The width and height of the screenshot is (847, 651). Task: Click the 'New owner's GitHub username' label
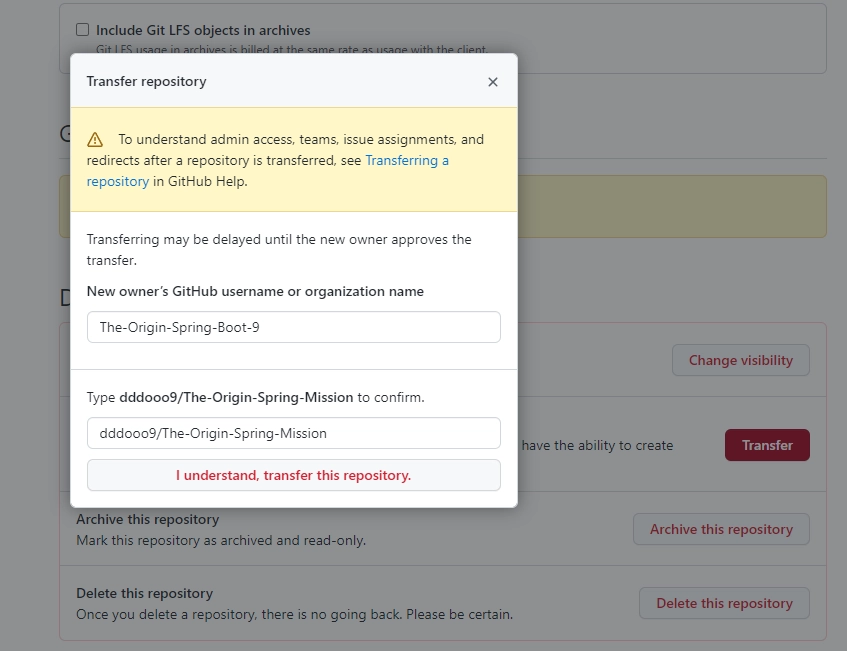click(x=255, y=291)
